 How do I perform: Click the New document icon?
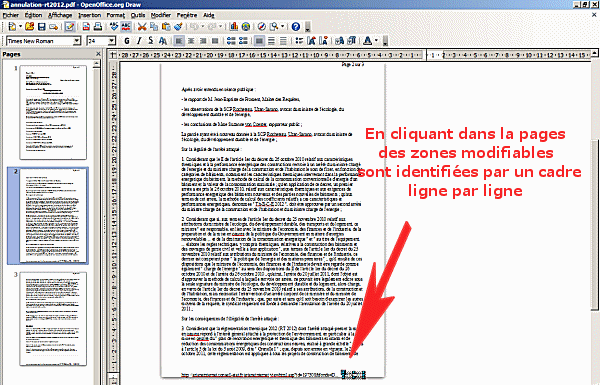[12, 26]
